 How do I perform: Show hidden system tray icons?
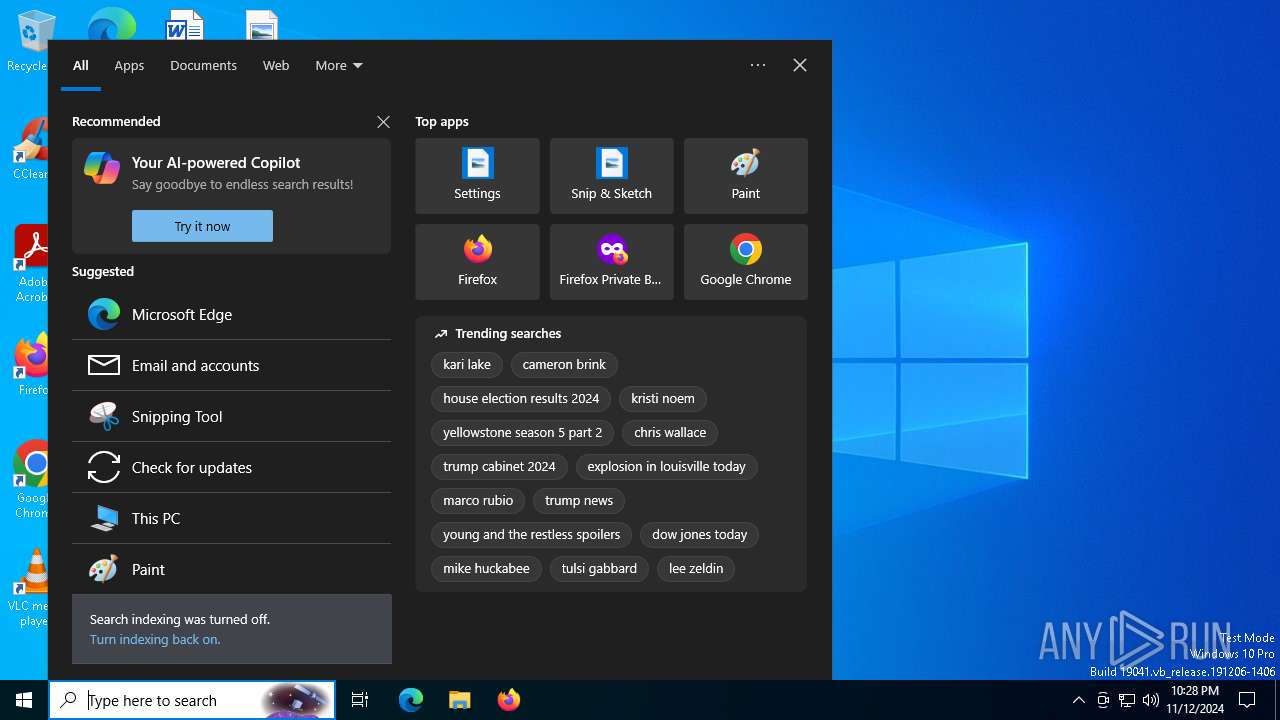click(x=1078, y=700)
